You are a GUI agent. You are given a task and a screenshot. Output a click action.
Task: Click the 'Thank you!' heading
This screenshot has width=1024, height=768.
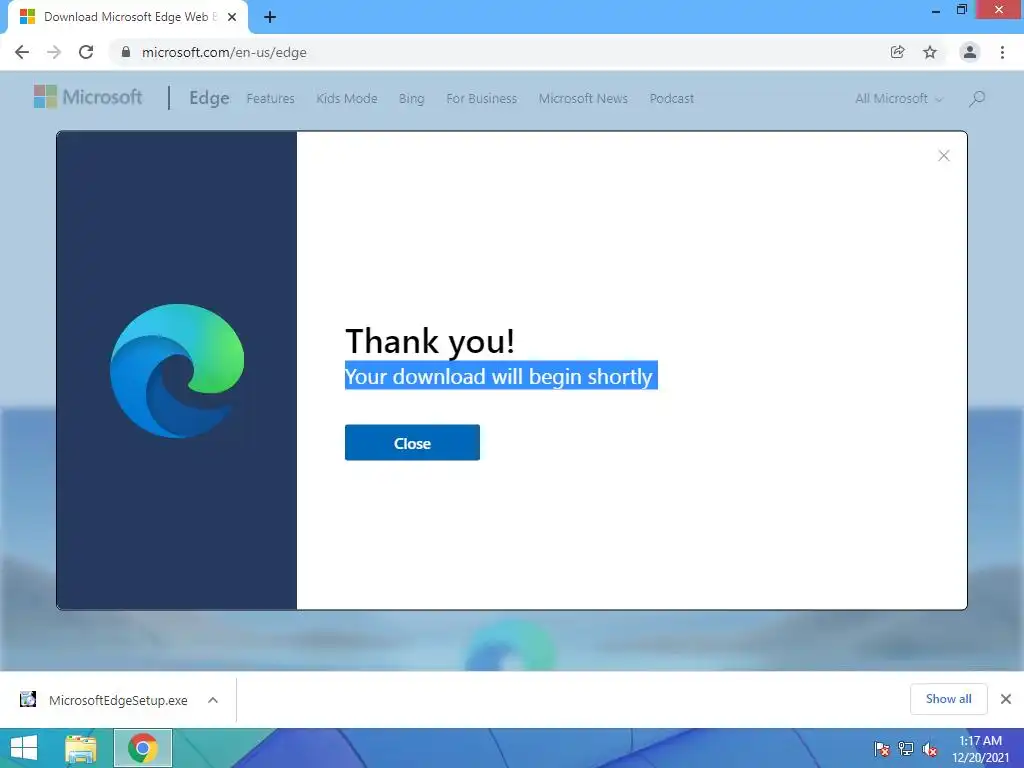tap(430, 341)
